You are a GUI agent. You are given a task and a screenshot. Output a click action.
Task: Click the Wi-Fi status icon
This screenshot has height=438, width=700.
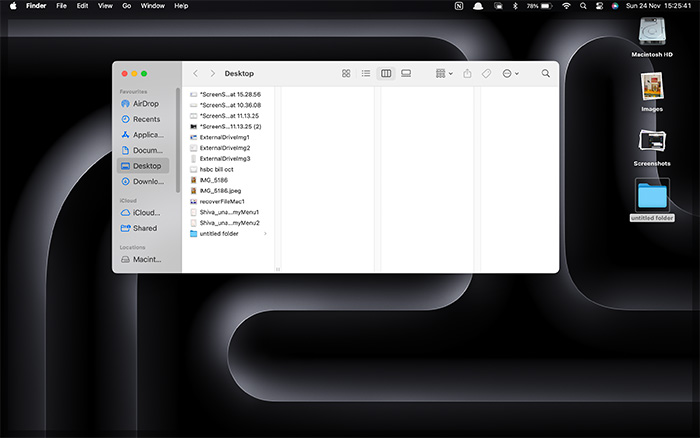coord(566,6)
